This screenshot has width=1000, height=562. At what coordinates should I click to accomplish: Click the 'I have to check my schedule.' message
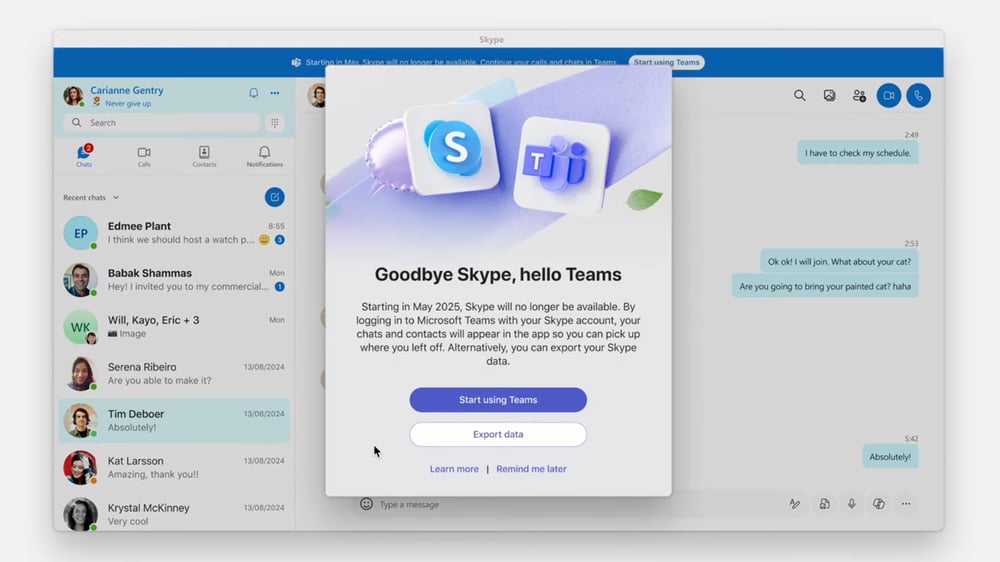pyautogui.click(x=858, y=153)
